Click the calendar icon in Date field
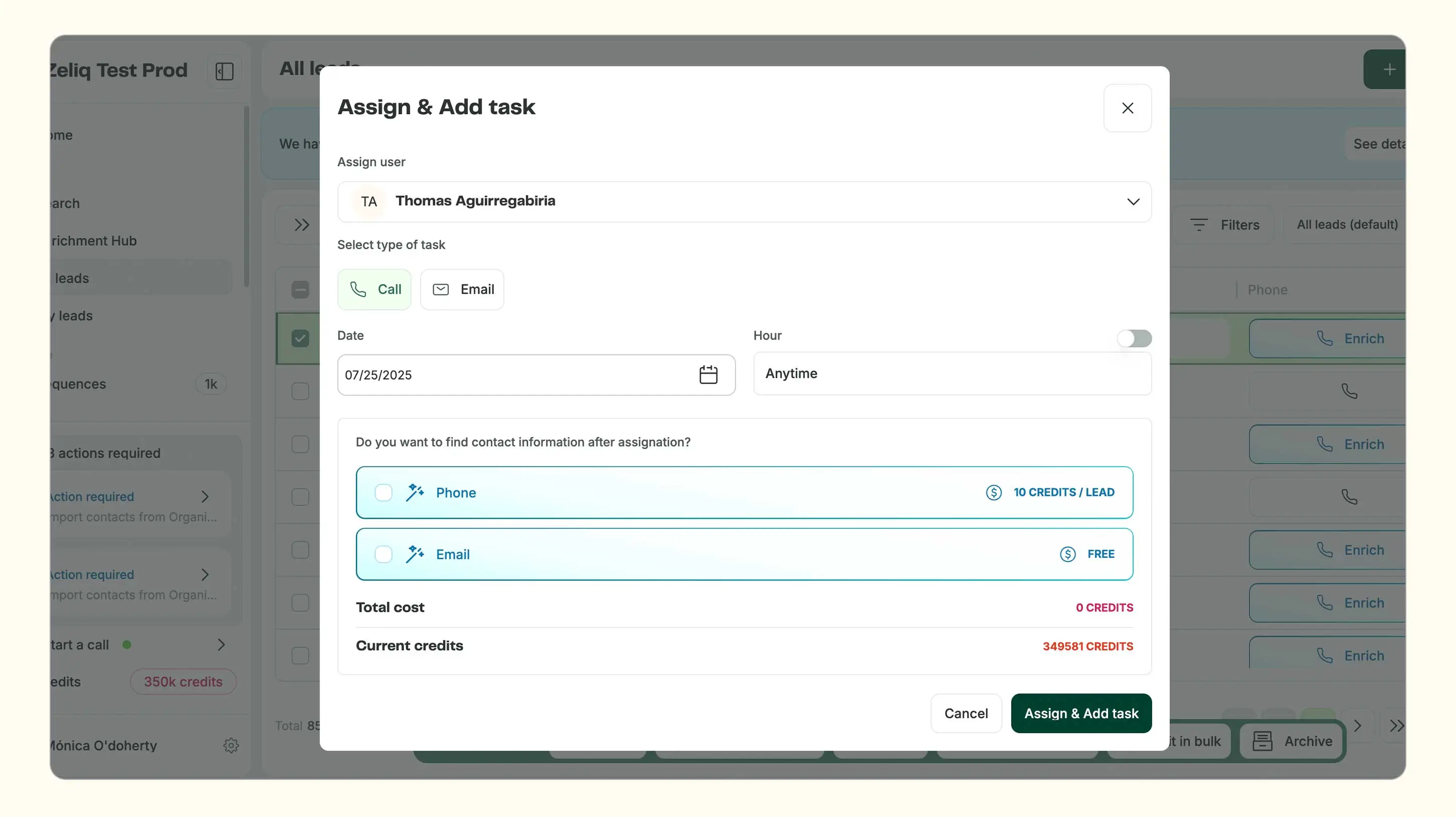Image resolution: width=1456 pixels, height=817 pixels. (x=707, y=374)
